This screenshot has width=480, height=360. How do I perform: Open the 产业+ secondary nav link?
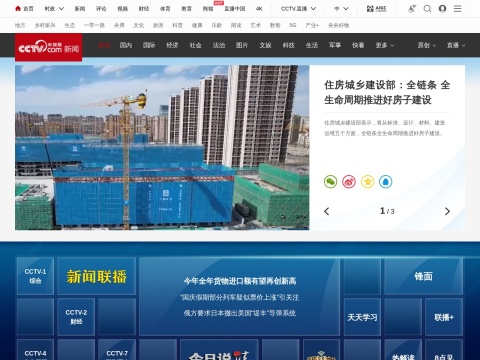coord(312,25)
